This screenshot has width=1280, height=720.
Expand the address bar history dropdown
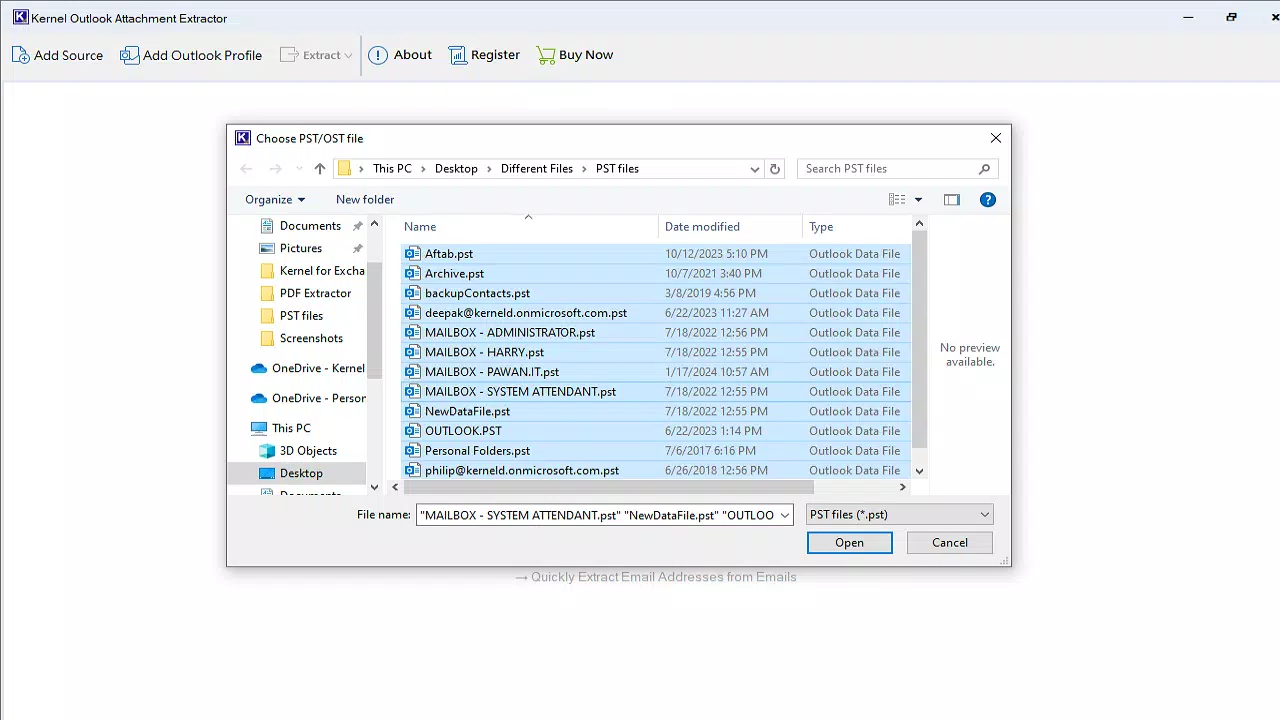click(x=755, y=169)
